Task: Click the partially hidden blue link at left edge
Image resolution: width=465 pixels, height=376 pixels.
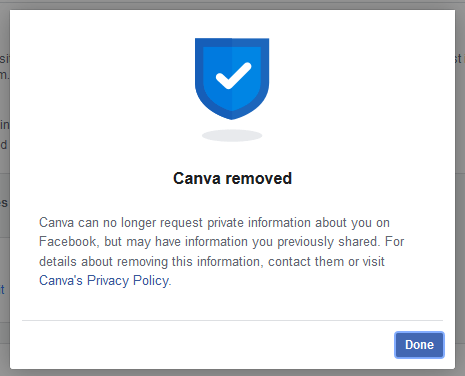Action: [x=2, y=290]
